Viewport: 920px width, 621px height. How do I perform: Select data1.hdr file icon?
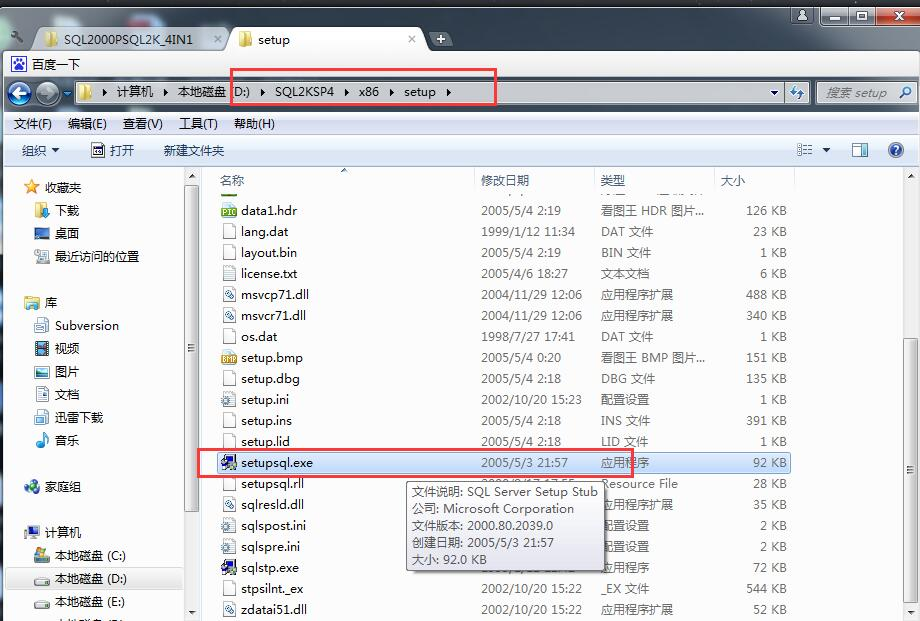point(228,211)
